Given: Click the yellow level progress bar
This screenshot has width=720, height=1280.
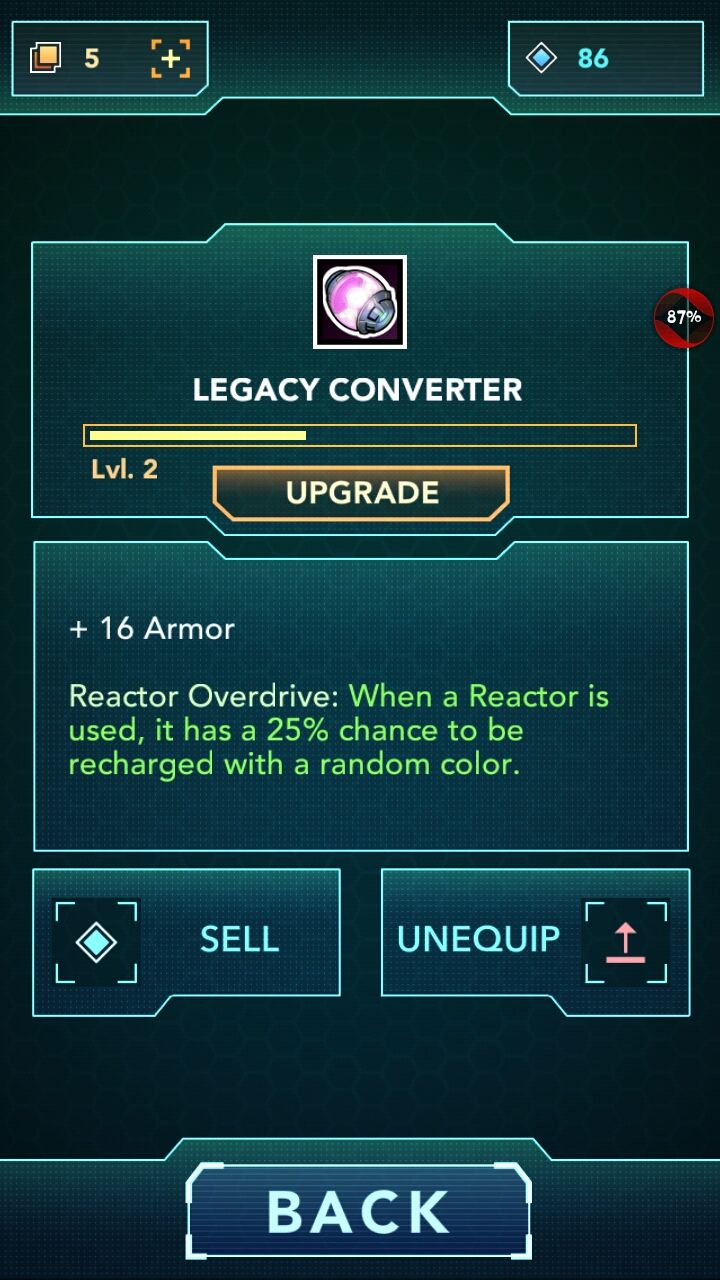Looking at the screenshot, I should (x=360, y=436).
